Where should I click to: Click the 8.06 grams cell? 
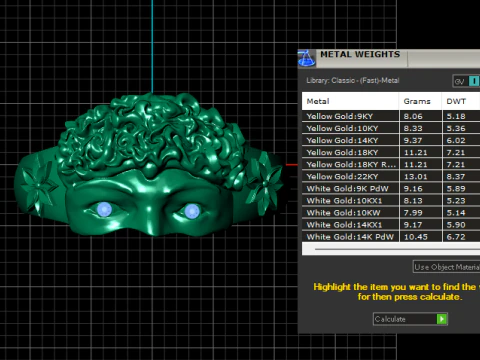[x=420, y=116]
